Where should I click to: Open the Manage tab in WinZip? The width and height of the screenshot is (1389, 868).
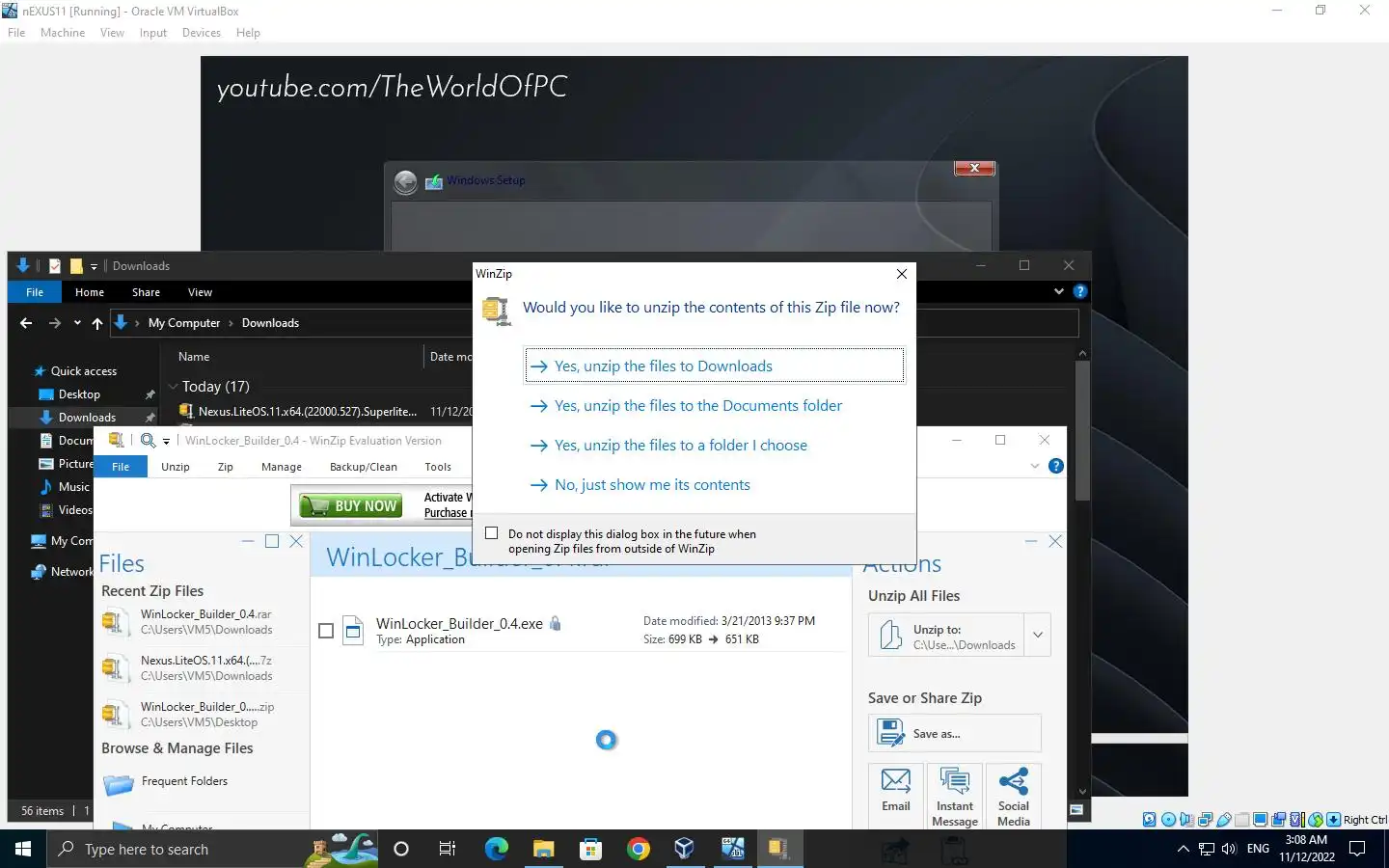[282, 467]
